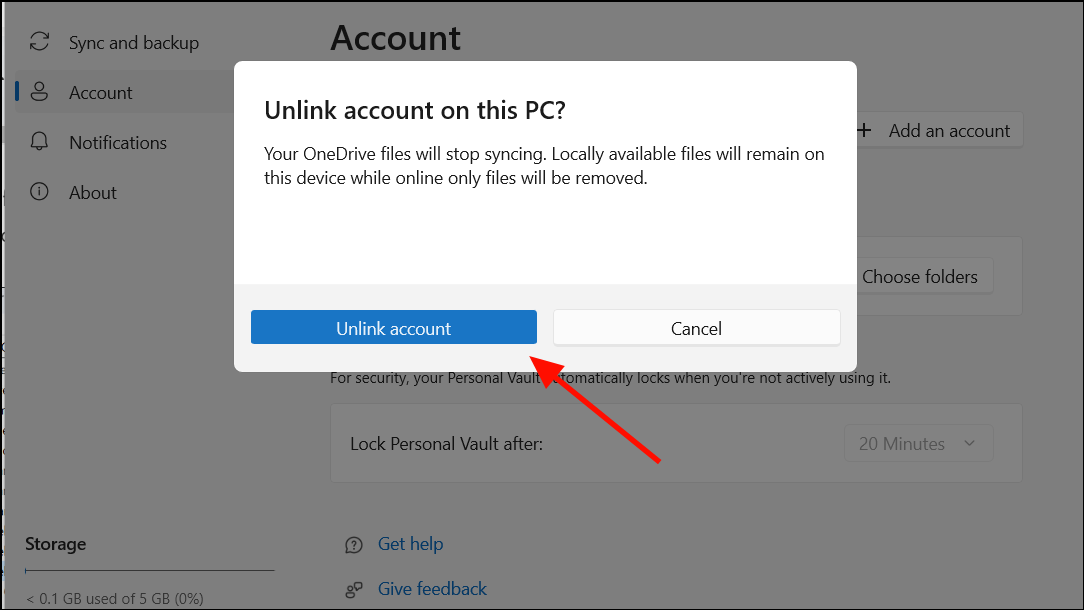This screenshot has width=1084, height=610.
Task: Go to the Sync and backup section
Action: [133, 42]
